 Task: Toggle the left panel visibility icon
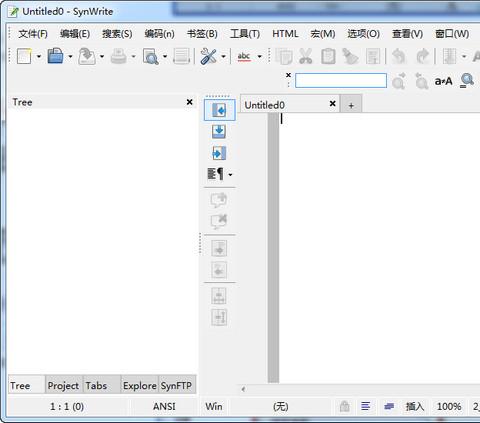219,110
